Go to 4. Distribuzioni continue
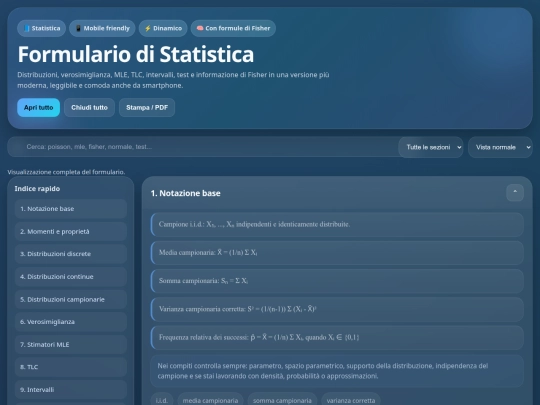This screenshot has height=405, width=540. pos(71,277)
